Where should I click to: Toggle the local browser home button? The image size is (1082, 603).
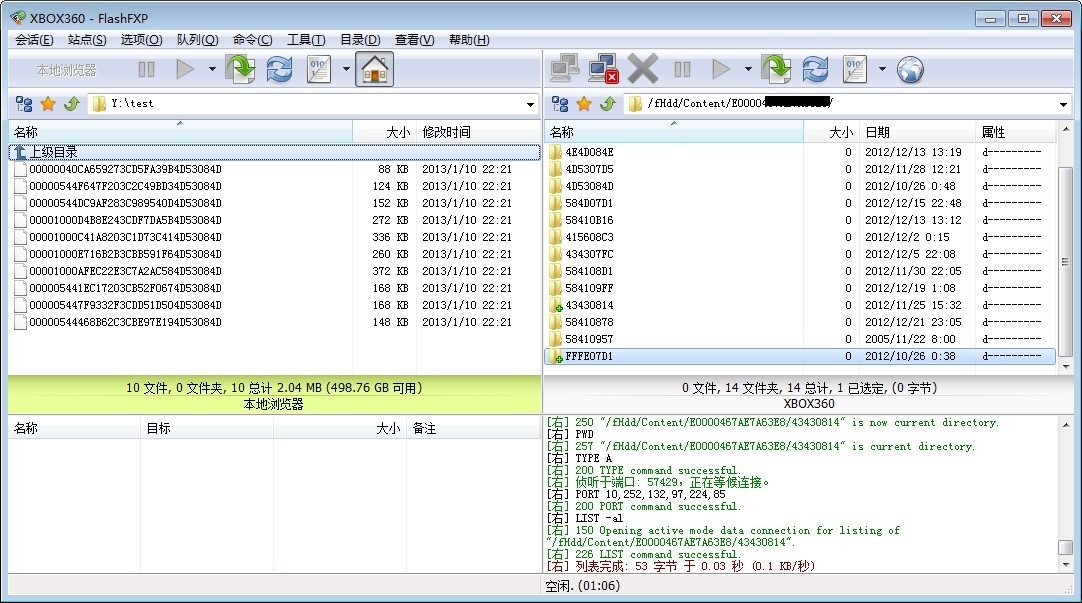pyautogui.click(x=374, y=69)
